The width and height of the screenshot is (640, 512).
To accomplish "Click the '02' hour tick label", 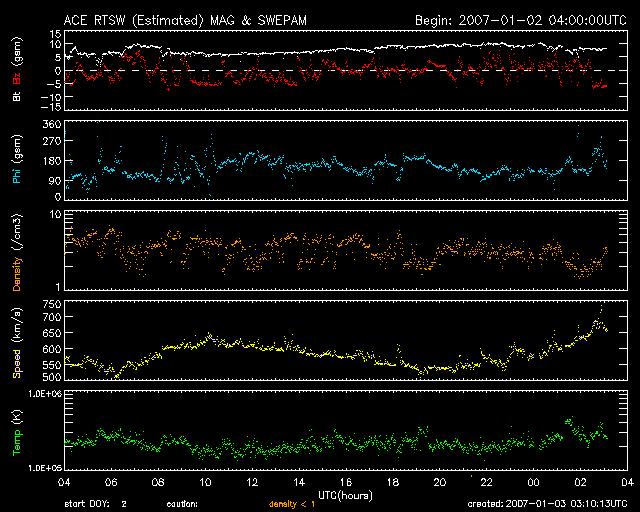I will click(x=580, y=482).
